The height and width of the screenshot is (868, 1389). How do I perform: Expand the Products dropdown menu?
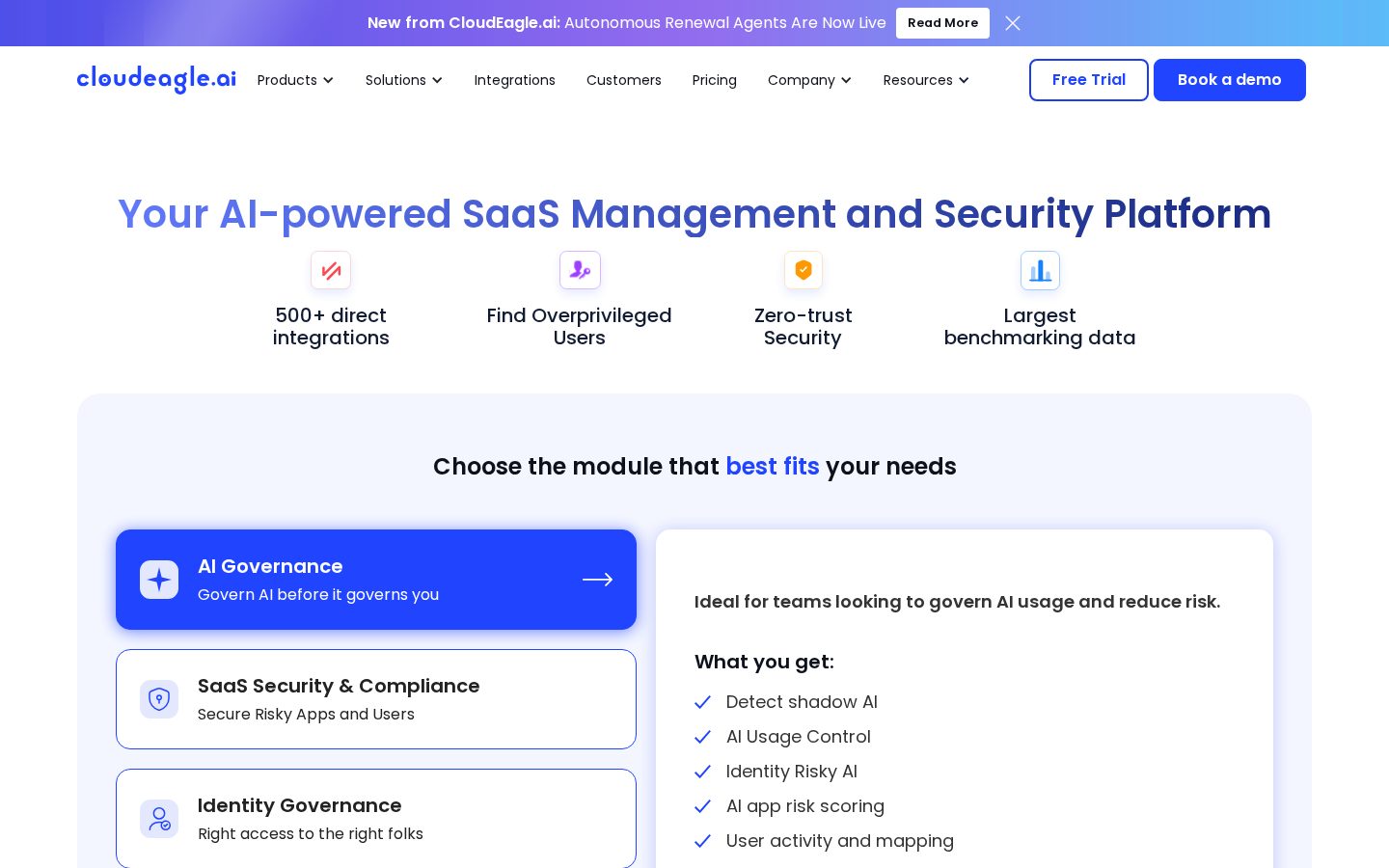pyautogui.click(x=295, y=80)
